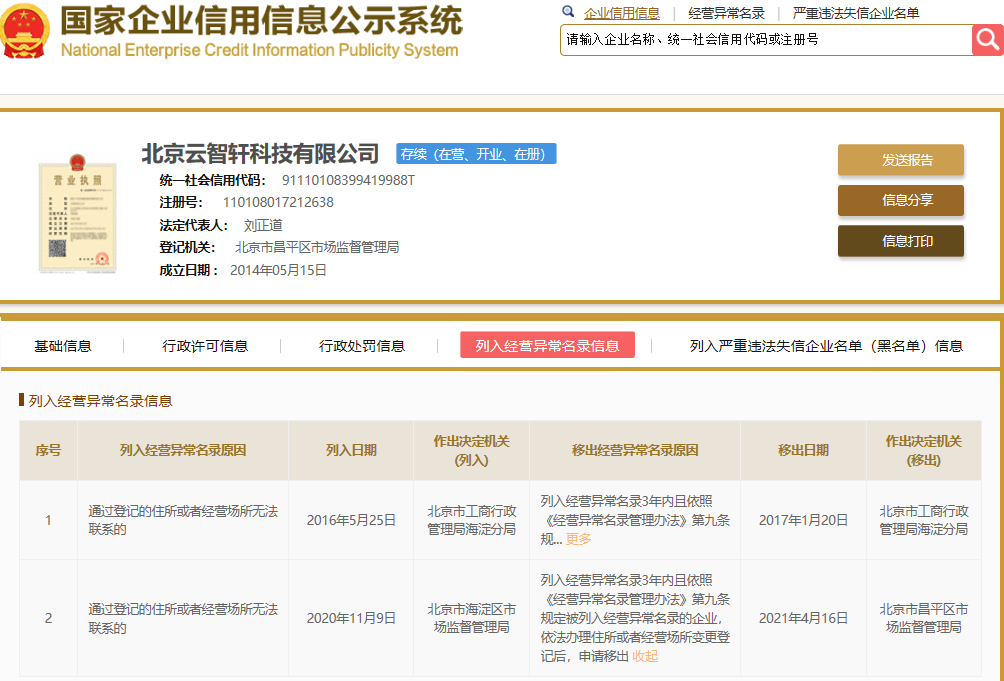Click the row 2 full removal reason text

click(635, 618)
